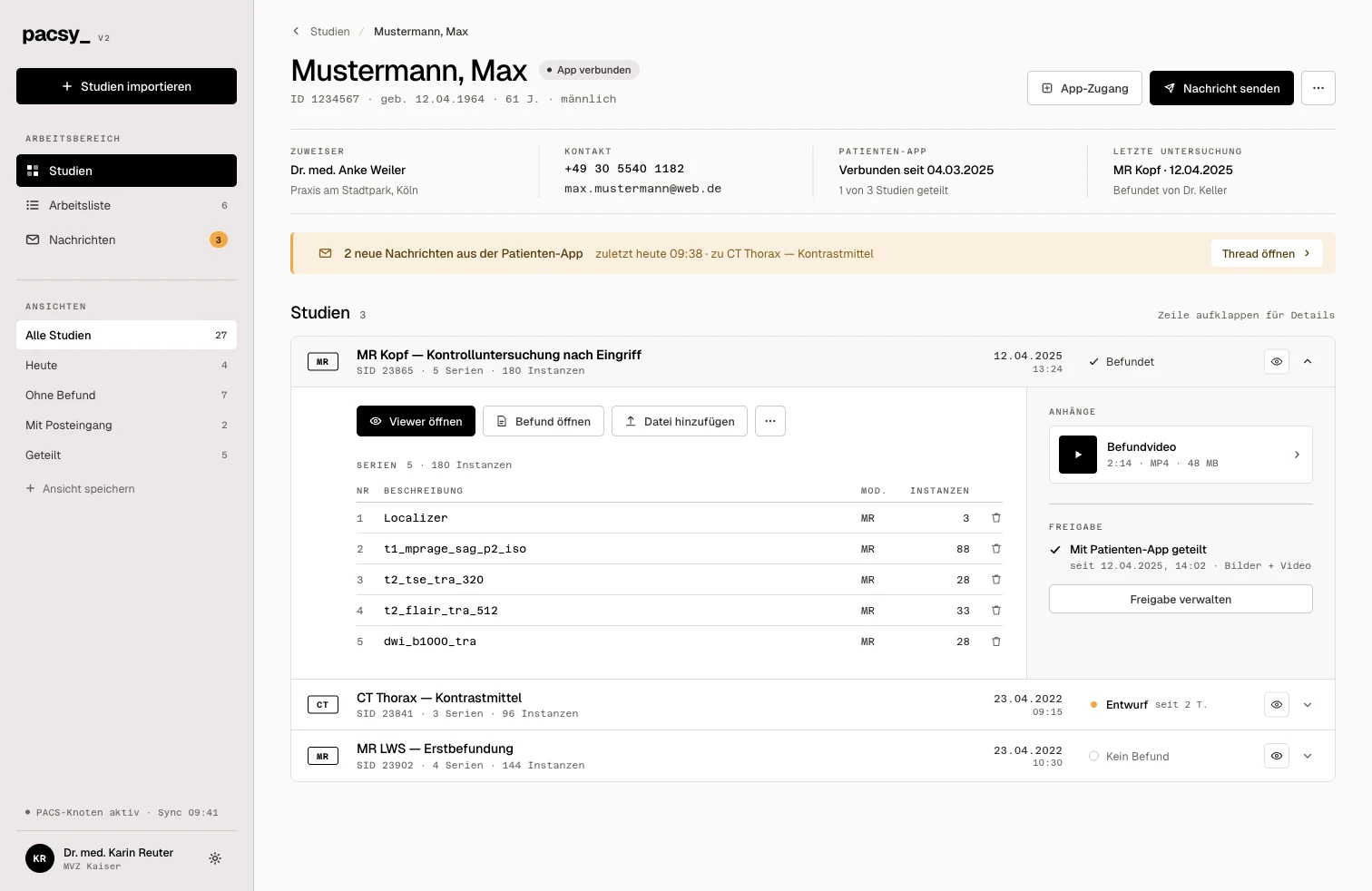This screenshot has height=891, width=1372.
Task: Open the messages notification badge showing 3
Action: coord(219,240)
